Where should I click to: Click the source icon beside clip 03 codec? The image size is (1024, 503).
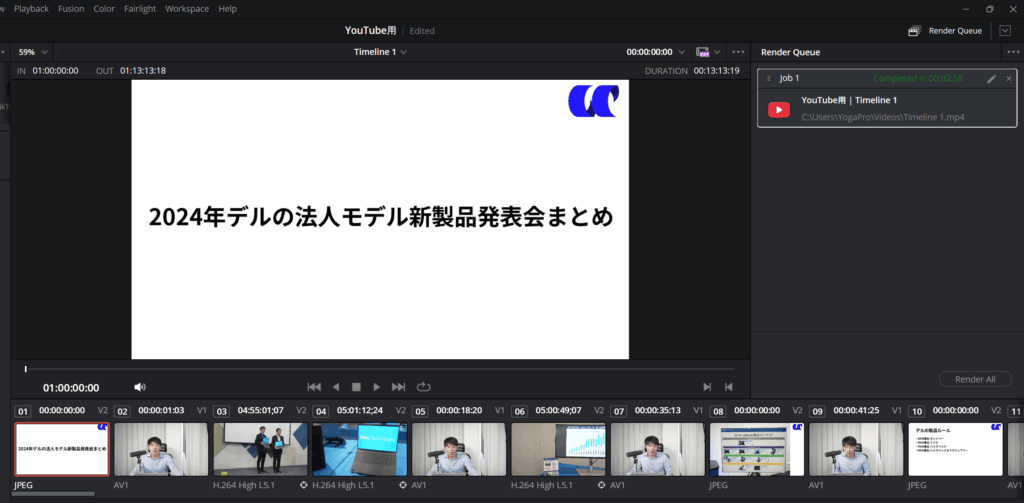coord(303,485)
